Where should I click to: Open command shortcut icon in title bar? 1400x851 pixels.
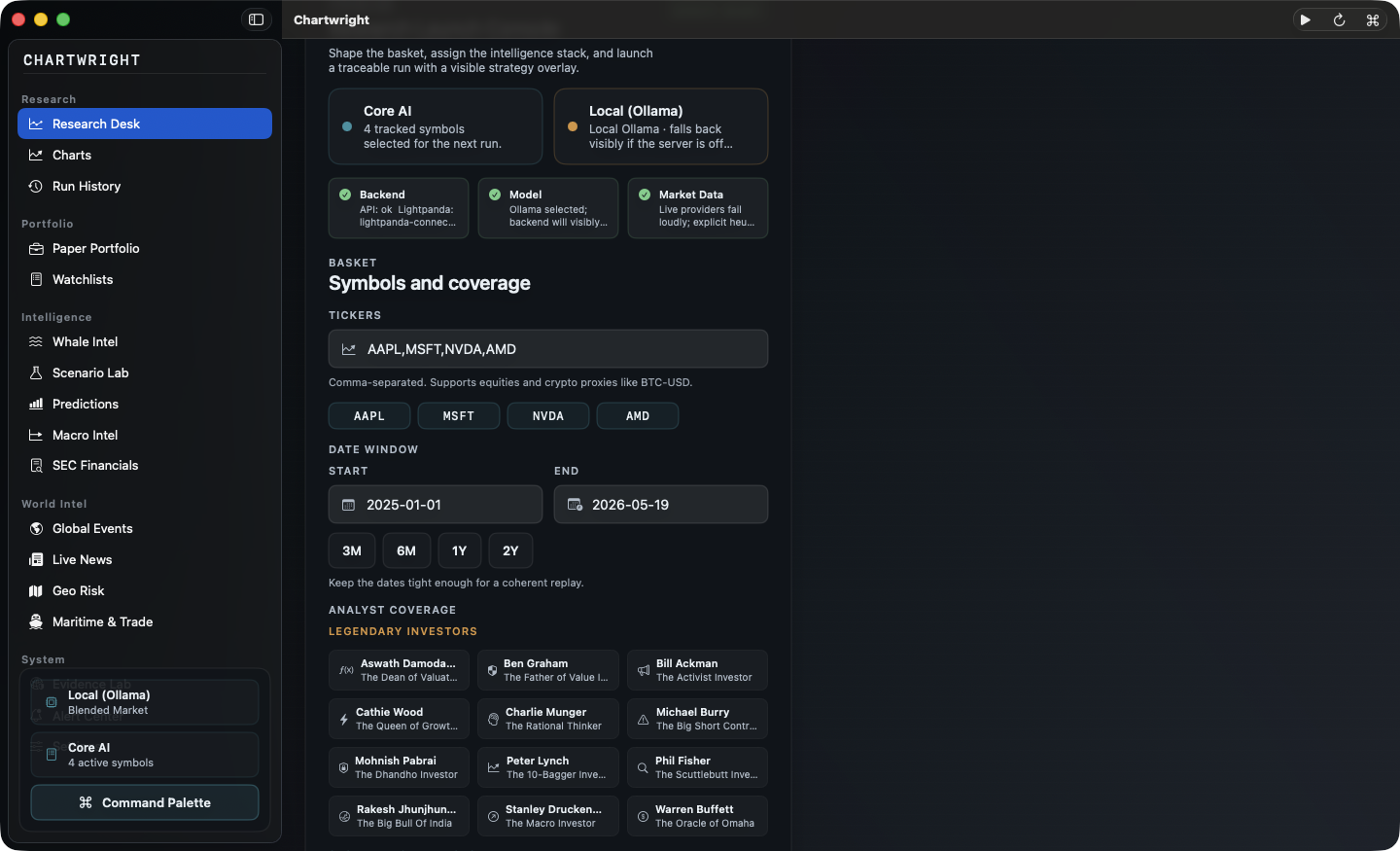tap(1373, 19)
